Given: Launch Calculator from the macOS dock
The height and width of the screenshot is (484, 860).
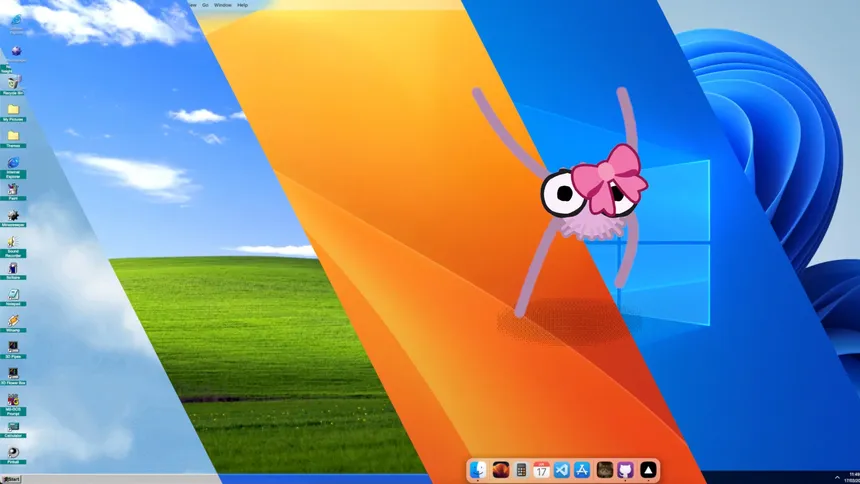Looking at the screenshot, I should pos(521,469).
